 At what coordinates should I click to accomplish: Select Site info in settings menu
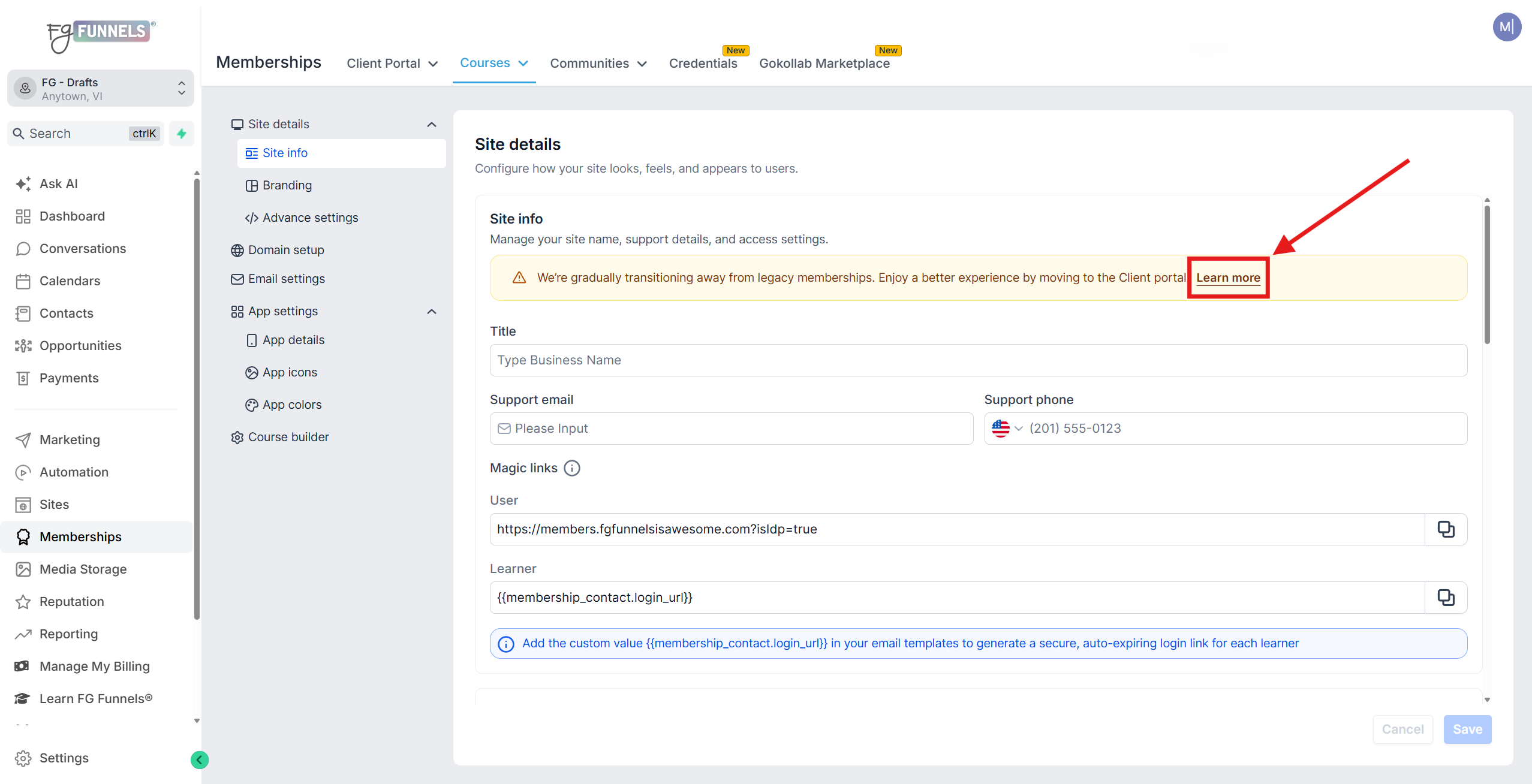pyautogui.click(x=342, y=153)
